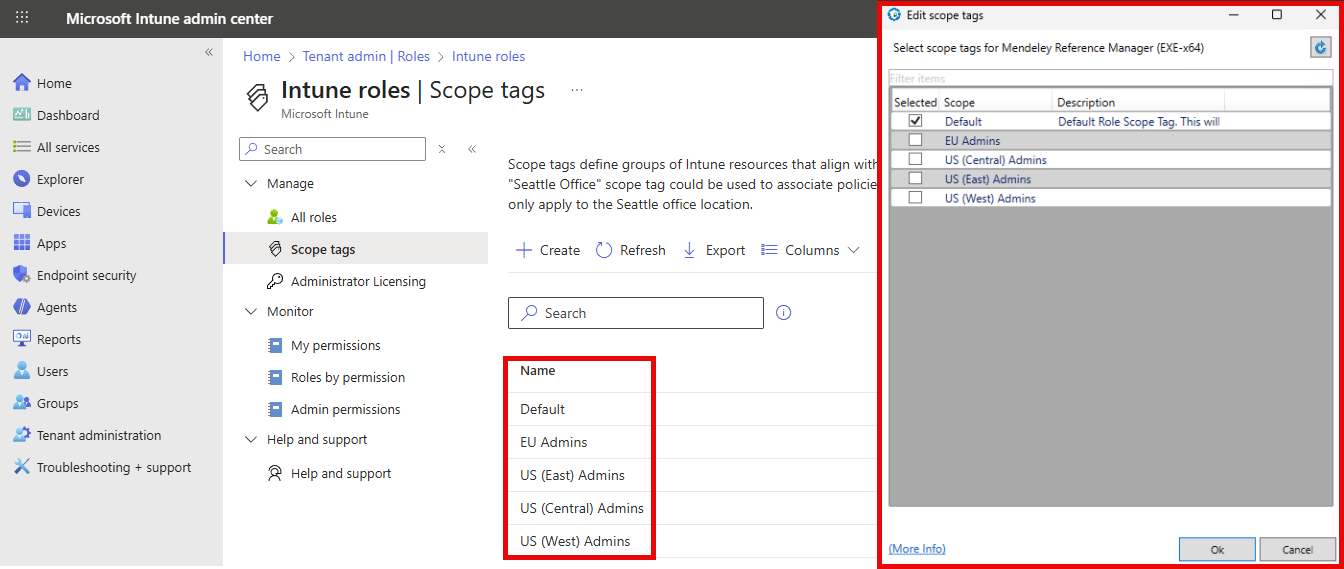Clear the menu search with X icon
This screenshot has height=569, width=1344.
(442, 149)
